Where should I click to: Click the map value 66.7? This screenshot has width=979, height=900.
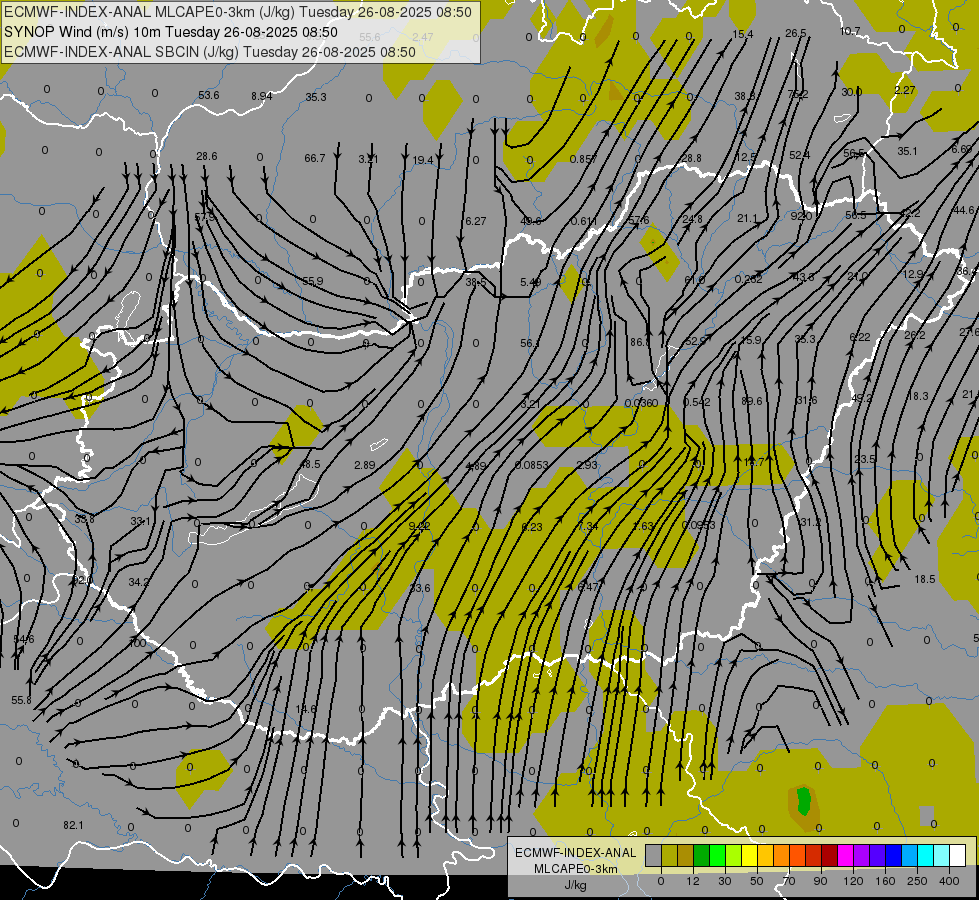[x=315, y=158]
